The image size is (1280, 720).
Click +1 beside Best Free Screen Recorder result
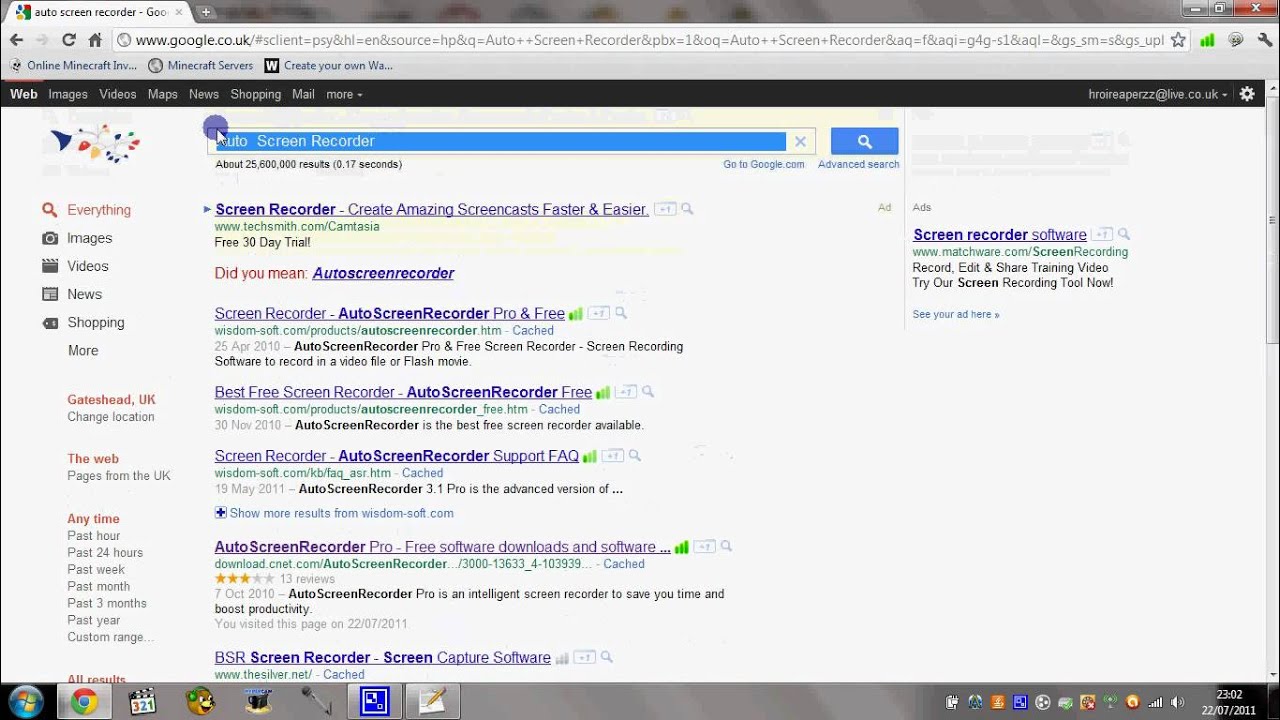pyautogui.click(x=625, y=392)
